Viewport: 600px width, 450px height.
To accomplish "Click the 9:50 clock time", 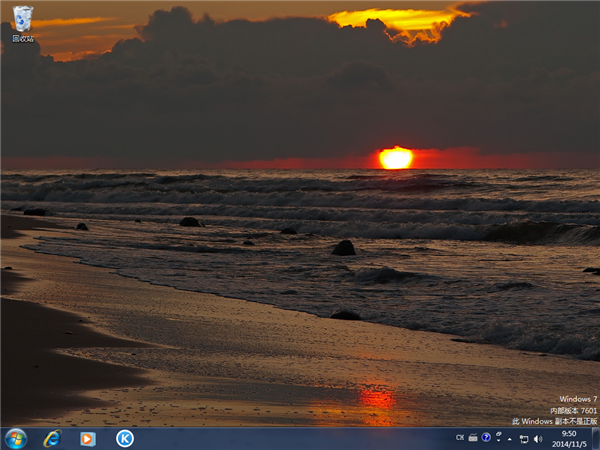I will pos(568,433).
